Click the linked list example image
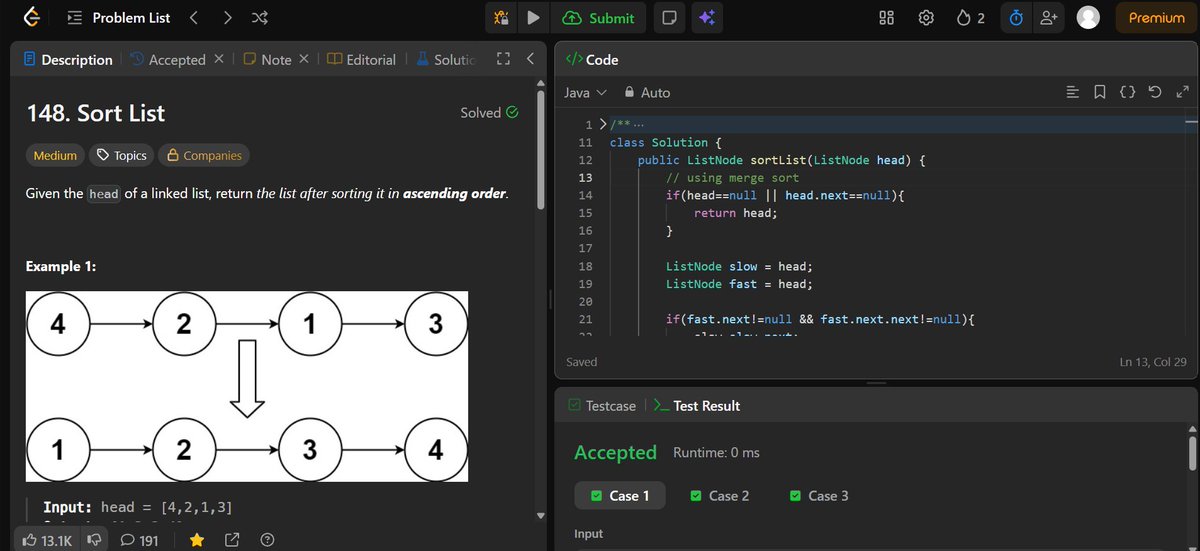This screenshot has width=1200, height=551. tap(246, 387)
